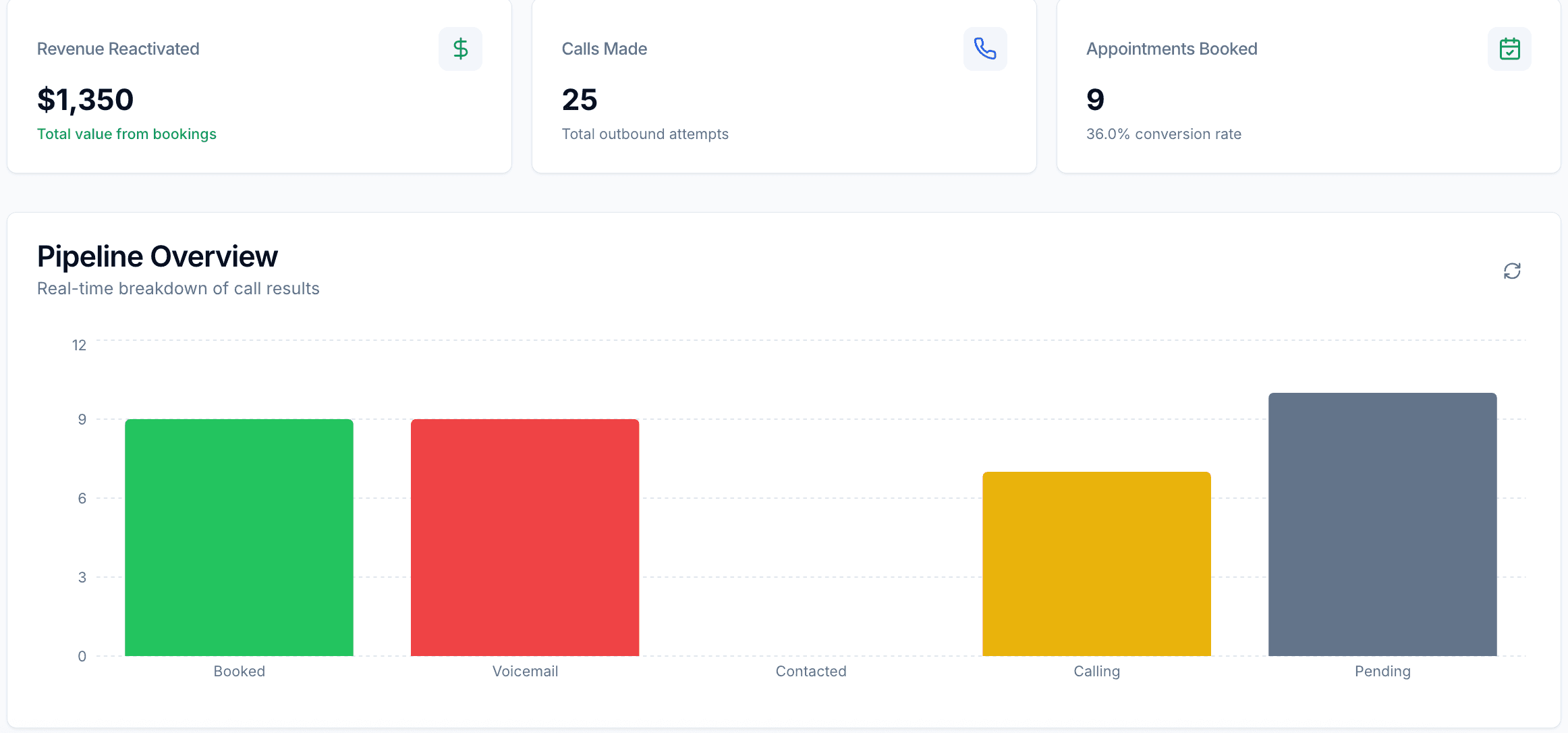Select the Calling label on the chart axis

pos(1096,671)
